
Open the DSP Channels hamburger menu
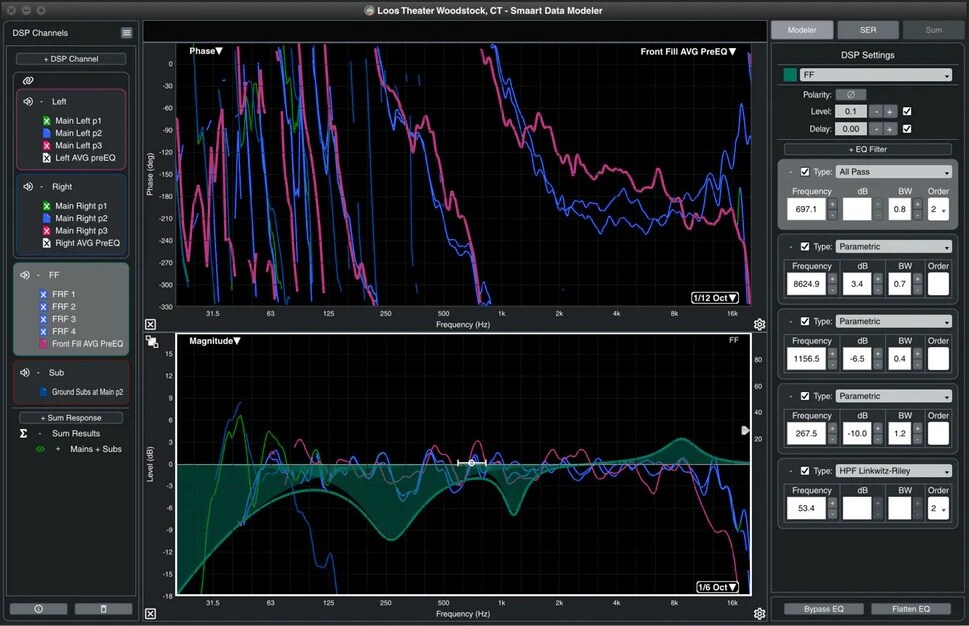[127, 33]
